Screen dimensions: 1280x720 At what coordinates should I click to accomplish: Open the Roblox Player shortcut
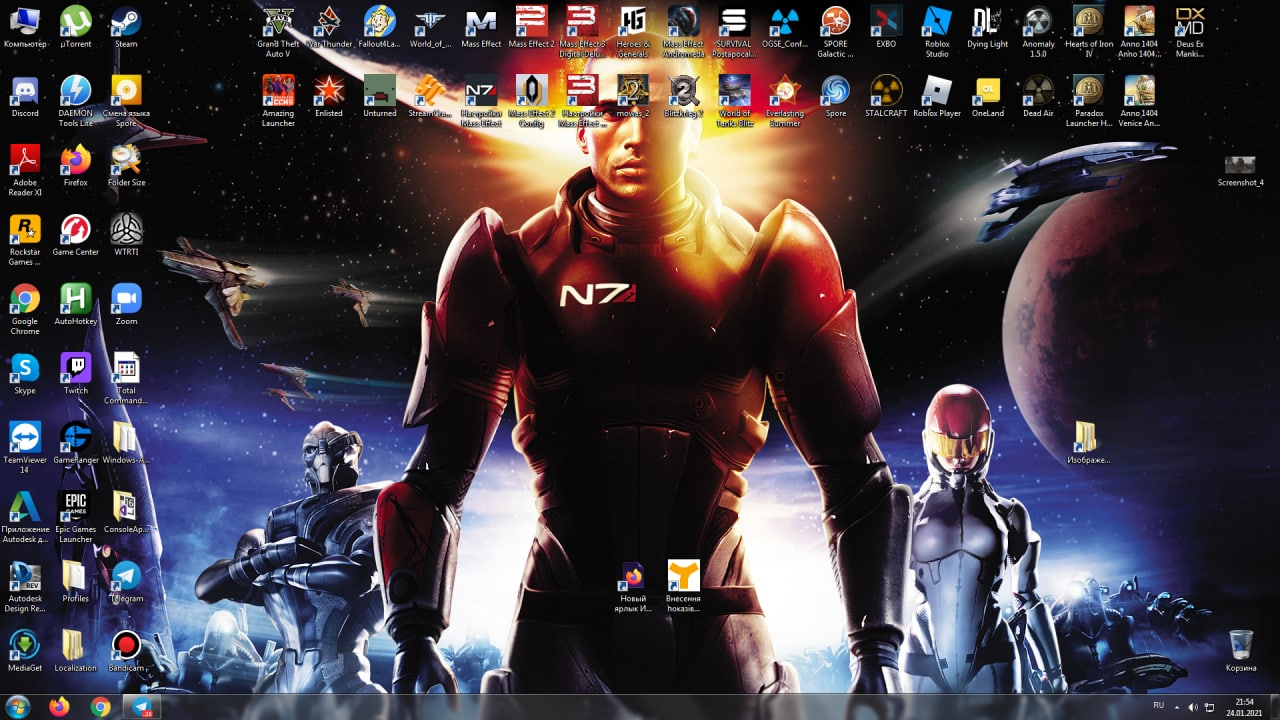point(937,96)
